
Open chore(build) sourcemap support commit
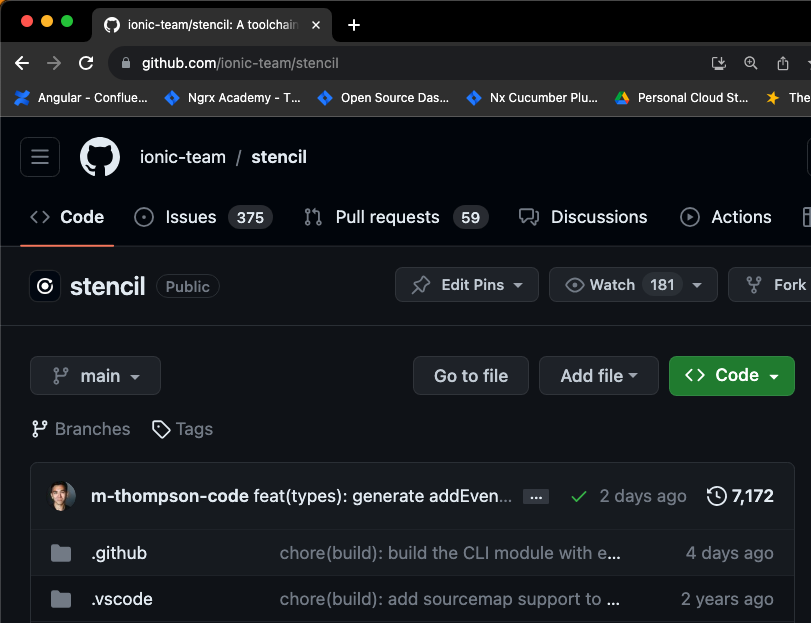[x=449, y=599]
